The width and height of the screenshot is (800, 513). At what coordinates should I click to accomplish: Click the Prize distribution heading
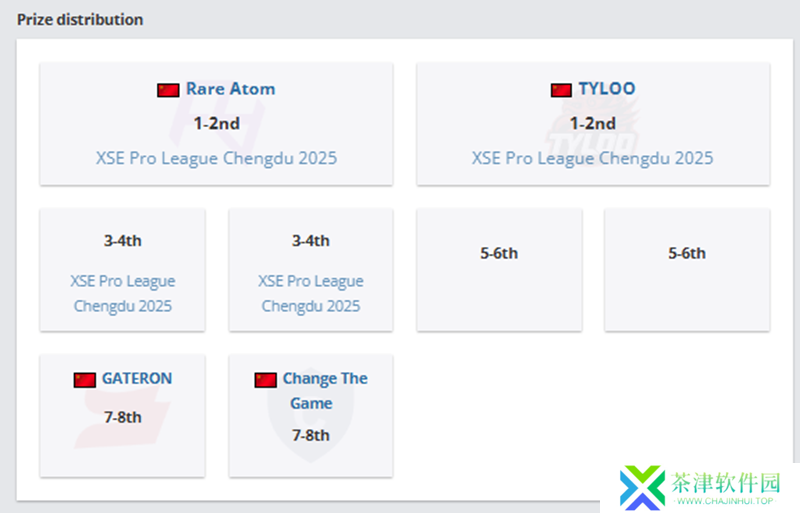click(x=80, y=20)
